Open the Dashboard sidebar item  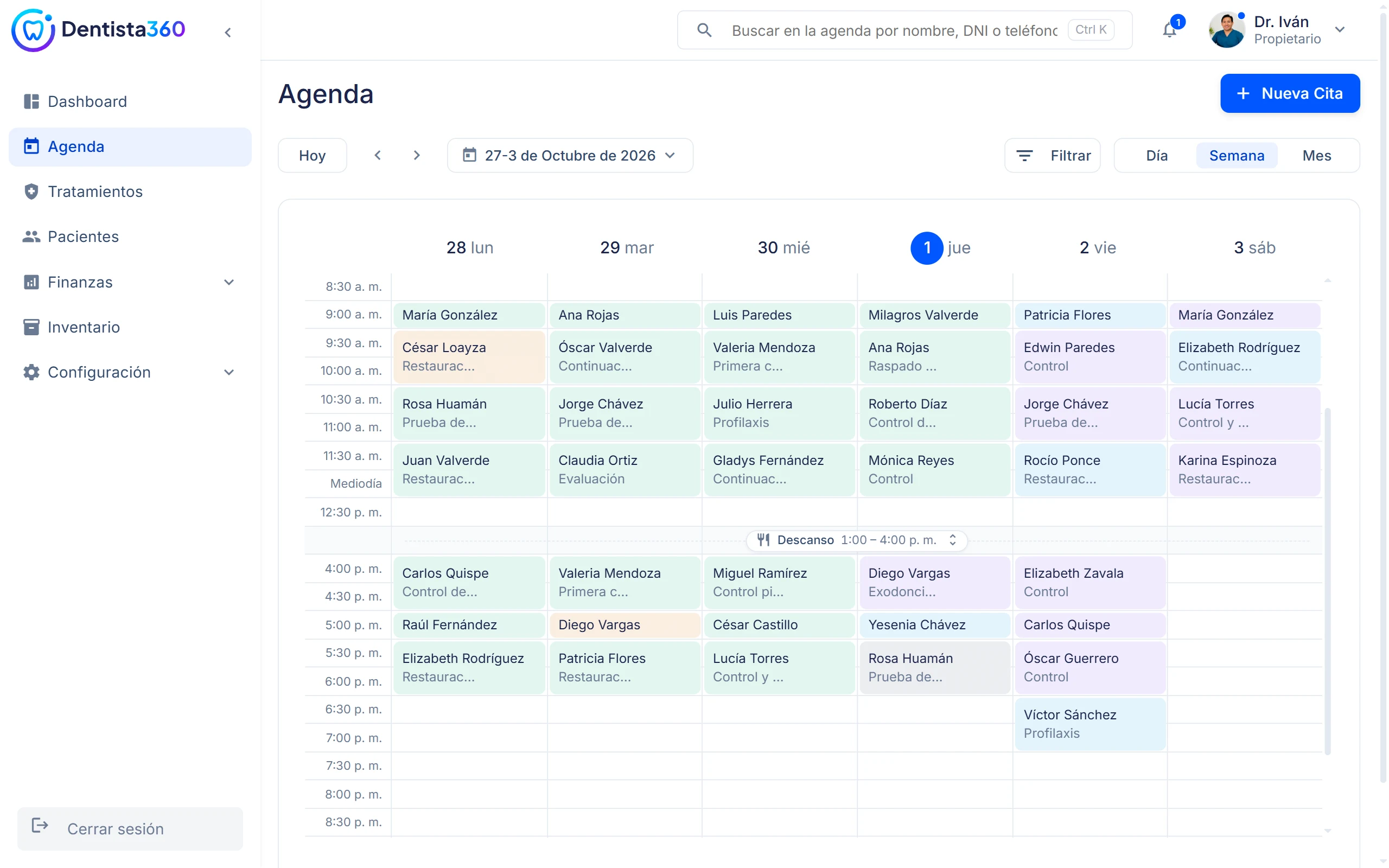pos(130,101)
